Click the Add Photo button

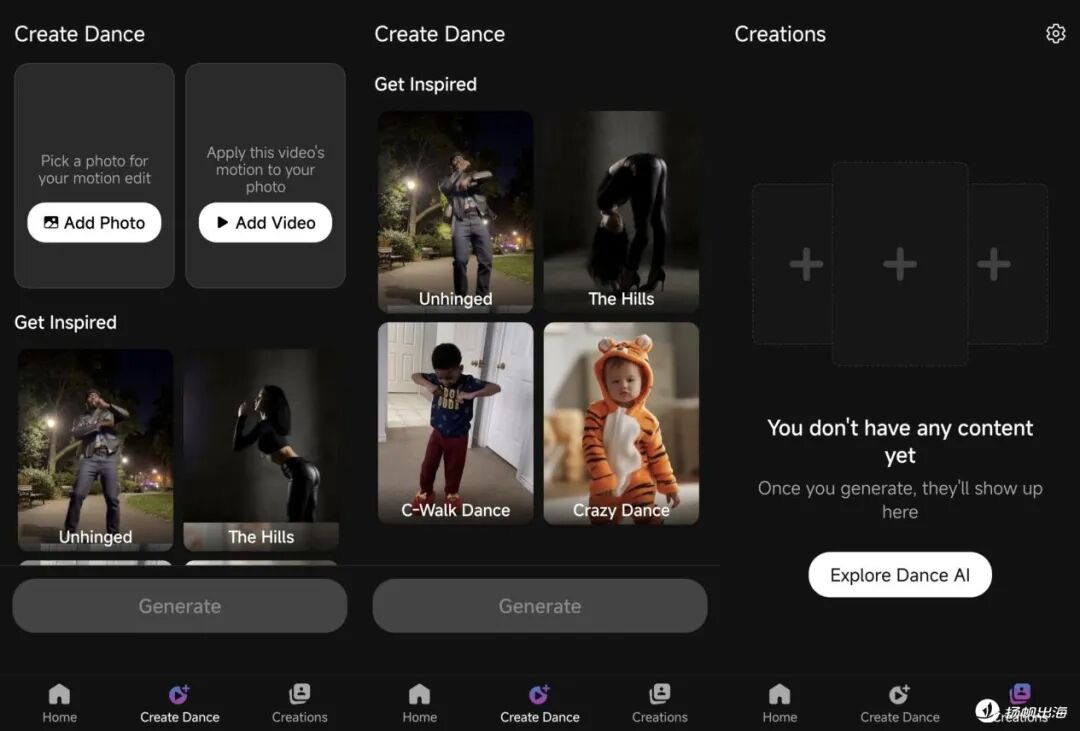click(94, 223)
